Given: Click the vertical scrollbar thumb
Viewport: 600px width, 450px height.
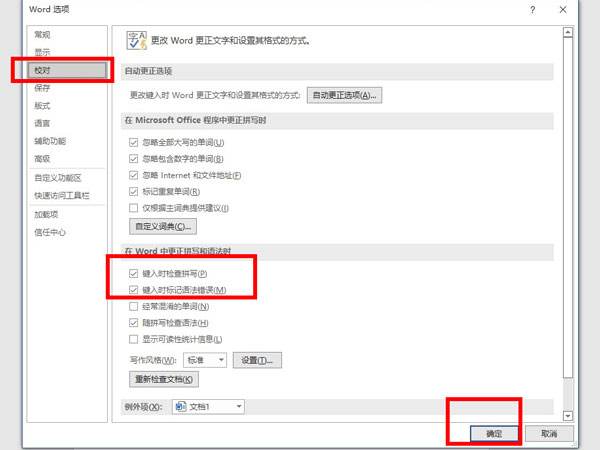Looking at the screenshot, I should point(568,207).
